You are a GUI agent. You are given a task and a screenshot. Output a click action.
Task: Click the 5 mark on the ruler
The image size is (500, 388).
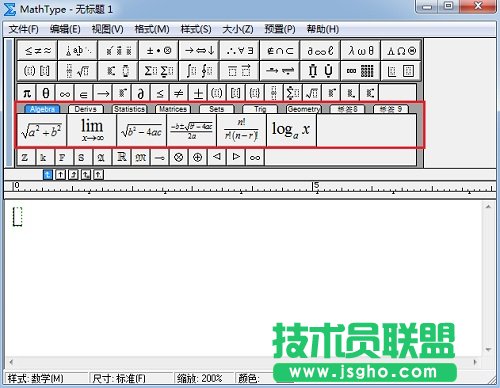316,185
